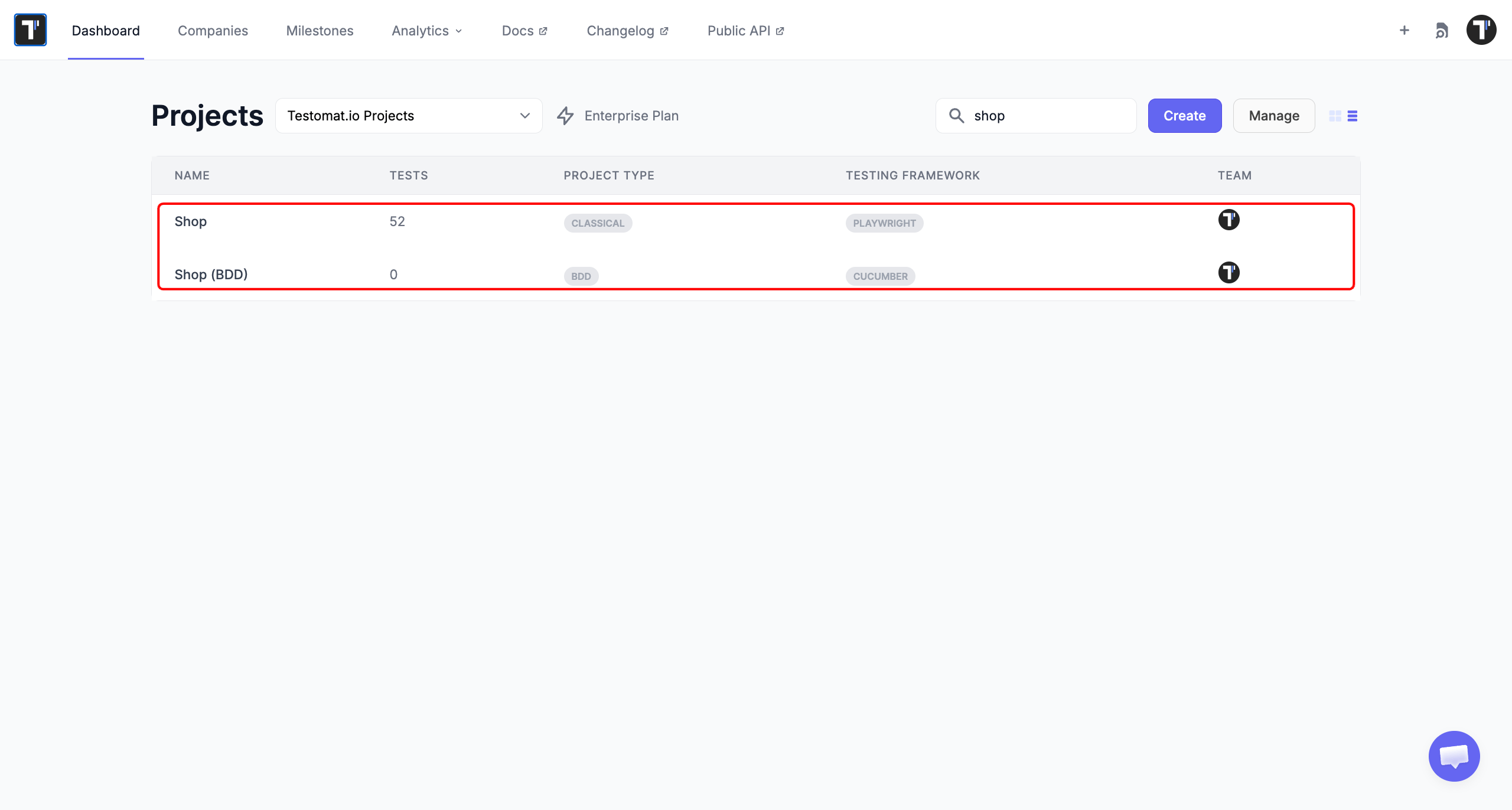Expand the Testomat.io Projects company selector
Viewport: 1512px width, 810px height.
click(x=409, y=116)
